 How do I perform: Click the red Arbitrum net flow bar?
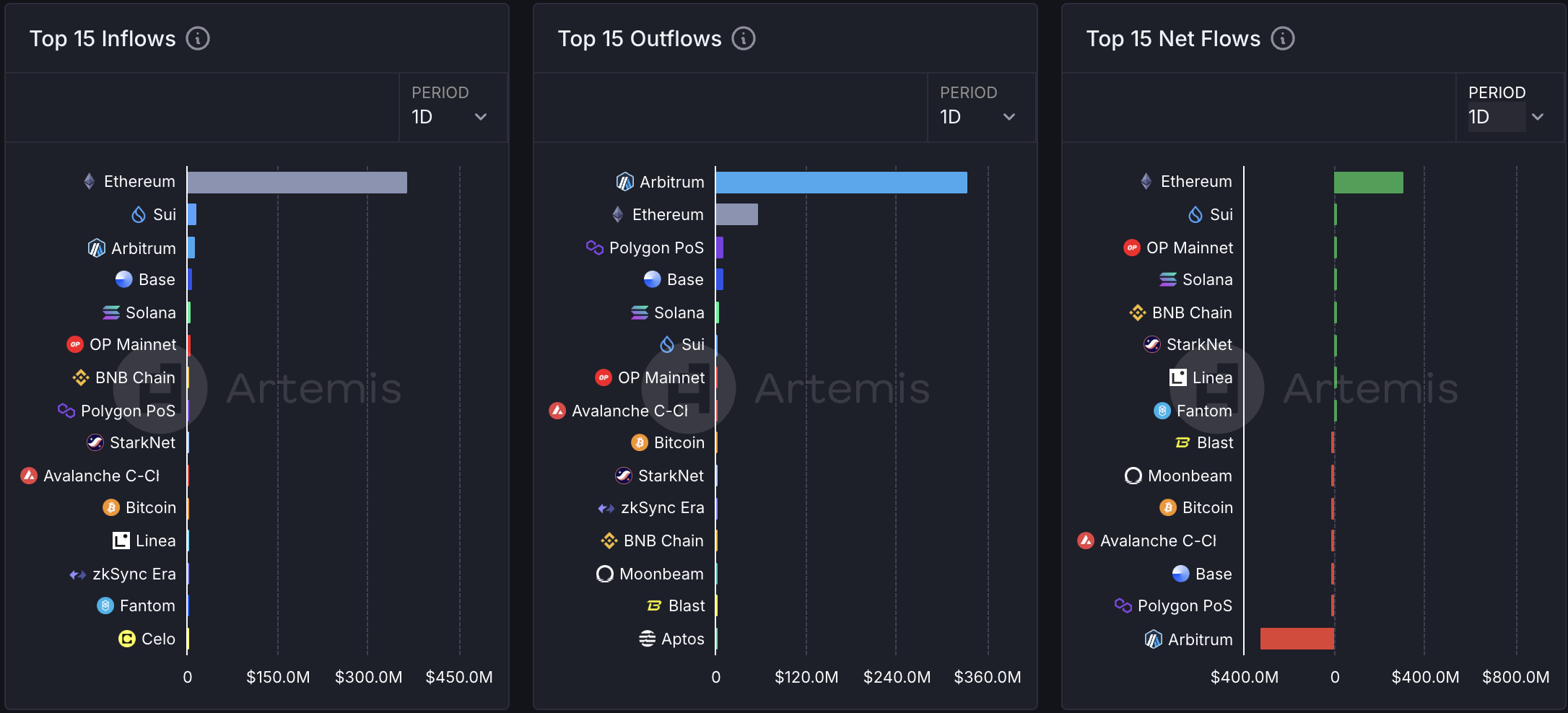1297,639
